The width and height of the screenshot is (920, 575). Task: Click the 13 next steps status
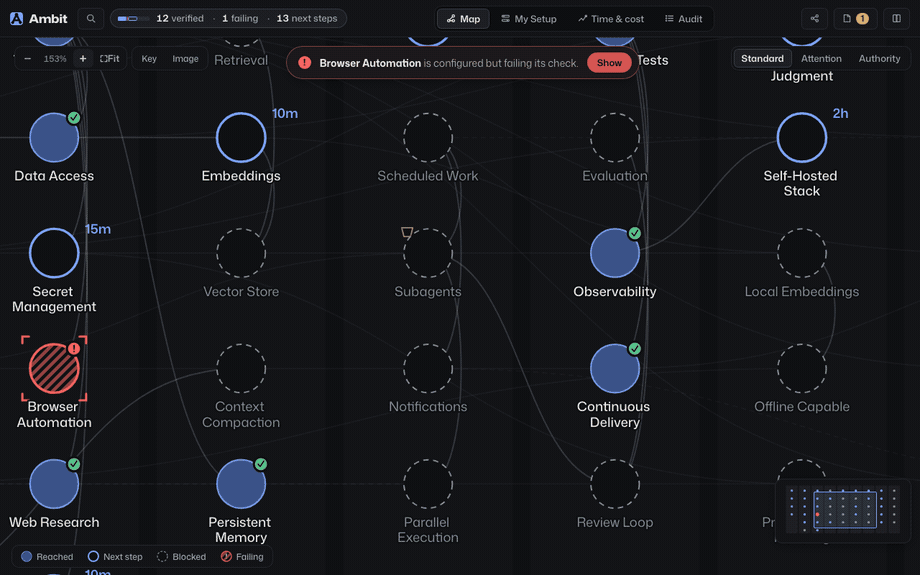coord(307,19)
